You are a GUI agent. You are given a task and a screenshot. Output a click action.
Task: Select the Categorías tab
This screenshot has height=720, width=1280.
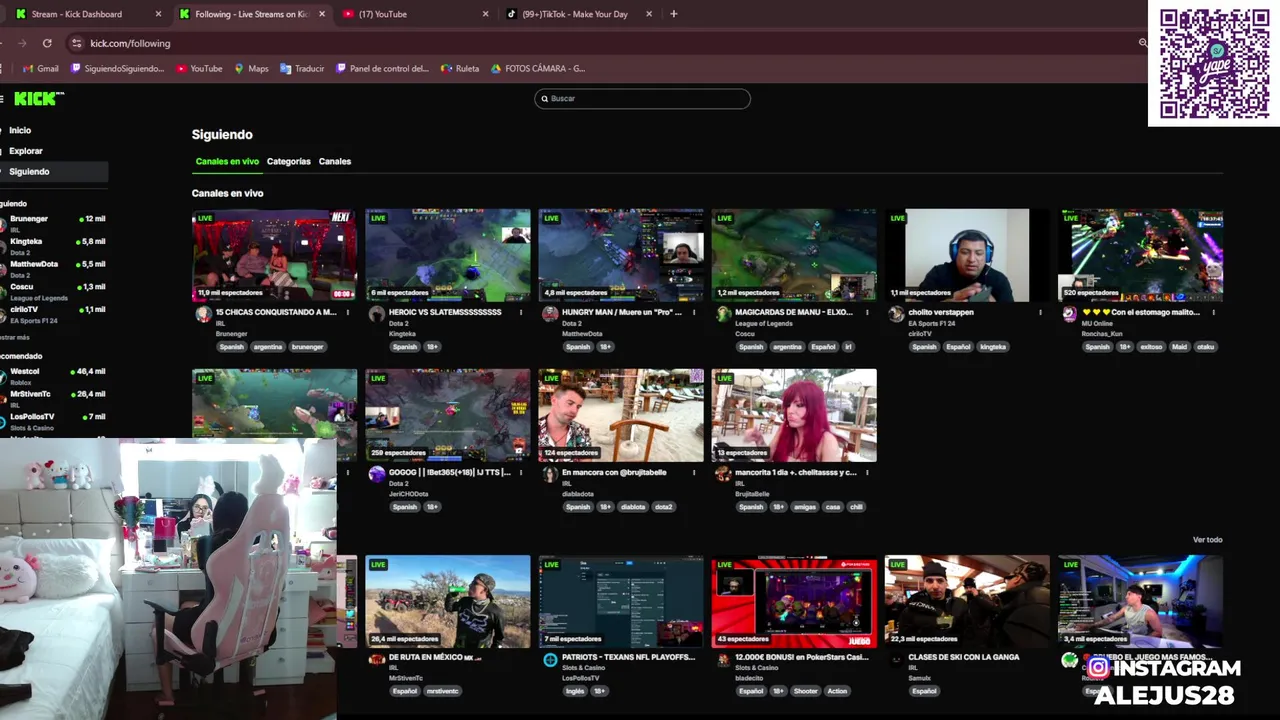point(289,161)
